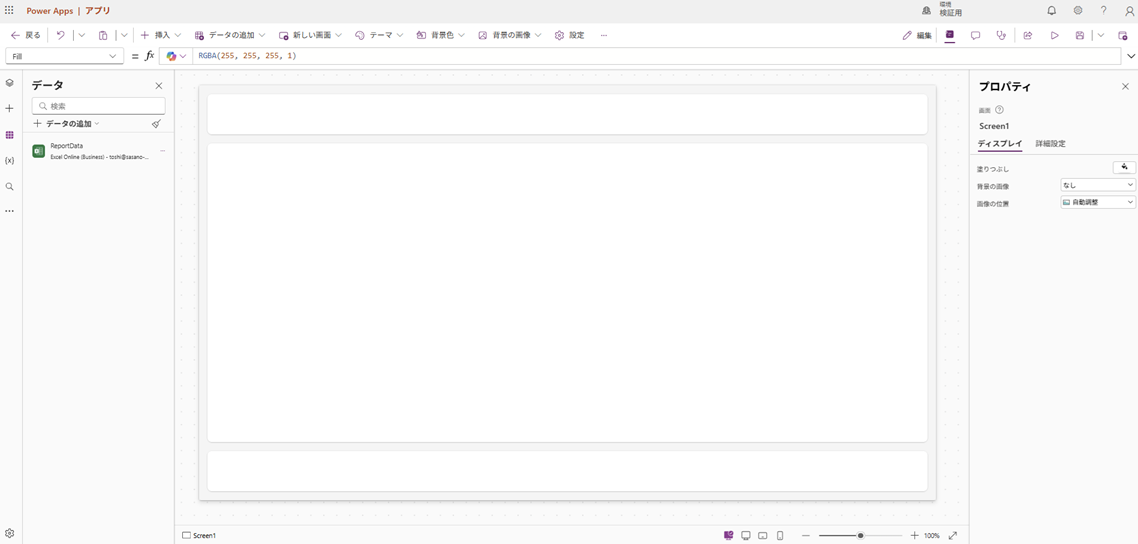Click the 設定 settings button in toolbar
The image size is (1138, 544).
[570, 35]
